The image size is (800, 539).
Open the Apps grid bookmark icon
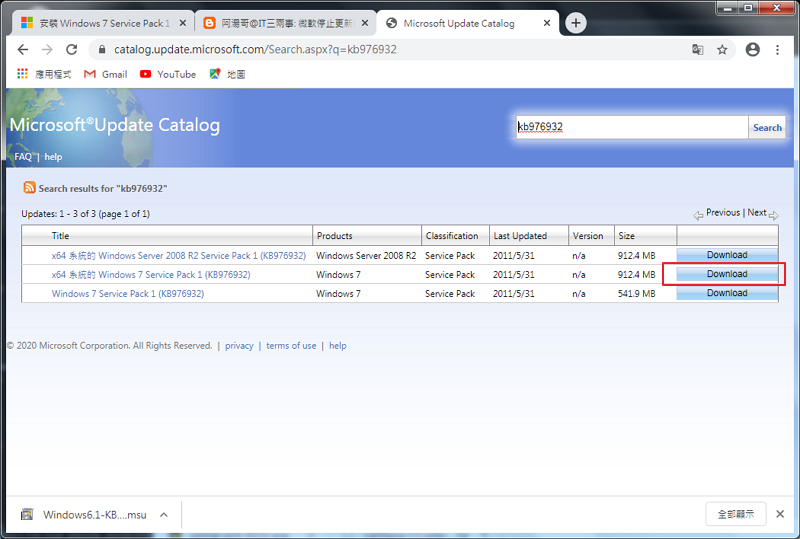22,74
